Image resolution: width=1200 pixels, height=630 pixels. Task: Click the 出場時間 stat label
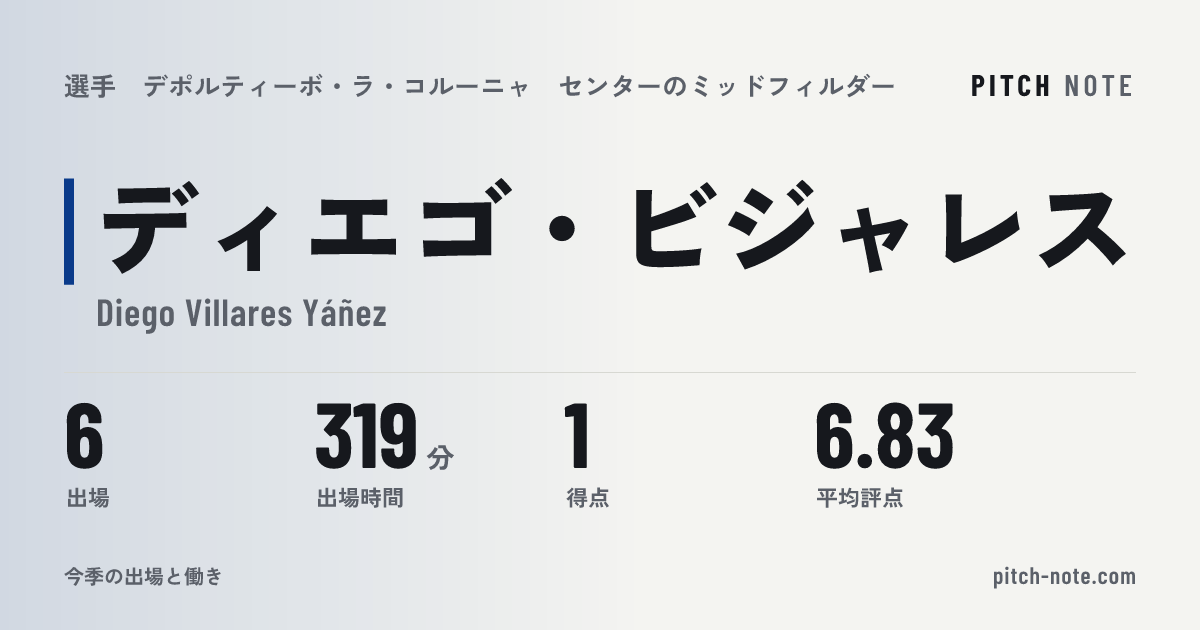tap(360, 497)
